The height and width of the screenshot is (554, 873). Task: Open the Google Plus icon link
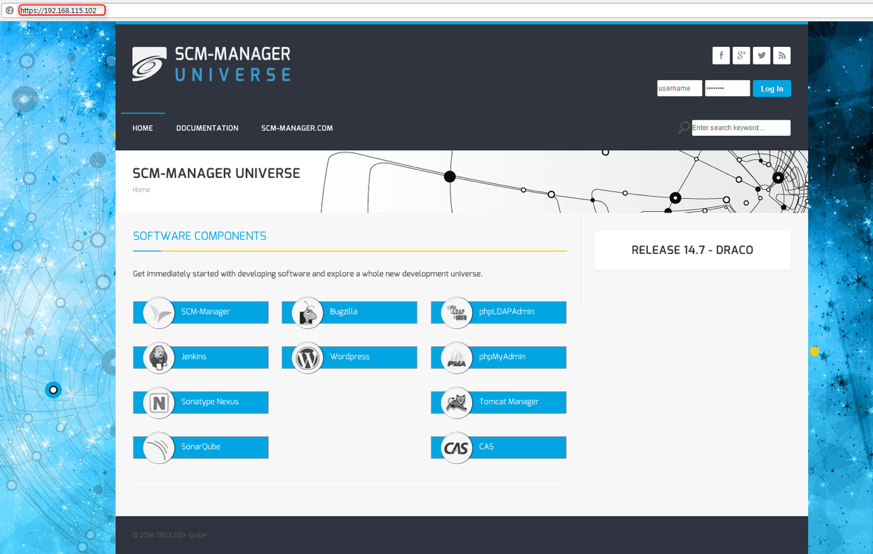[x=741, y=56]
